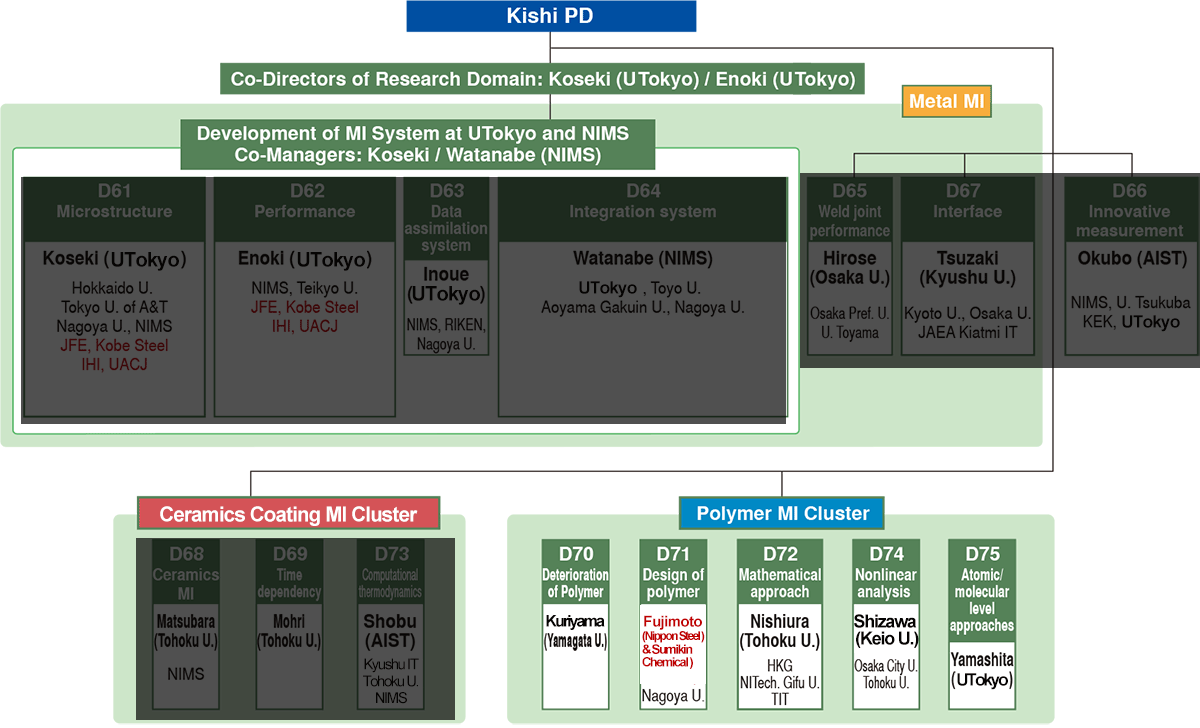This screenshot has height=728, width=1200.
Task: Click Nagoya U. in the D71 box
Action: coord(673,695)
